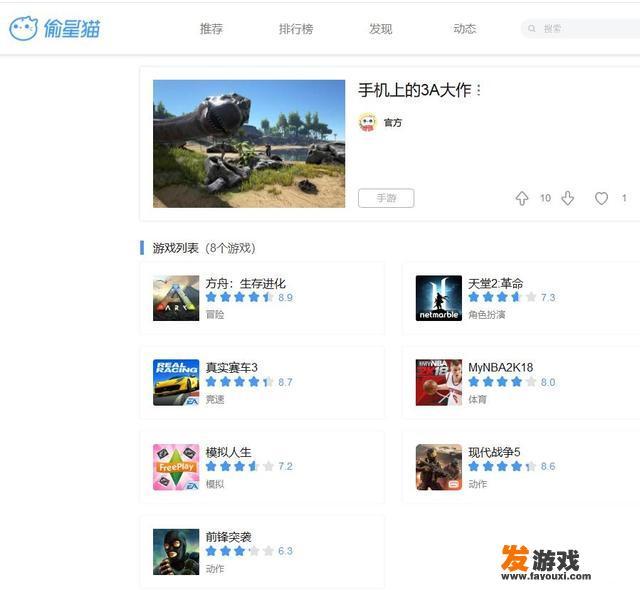Viewport: 640px width, 590px height.
Task: Open the Real Racing game icon
Action: coord(176,382)
